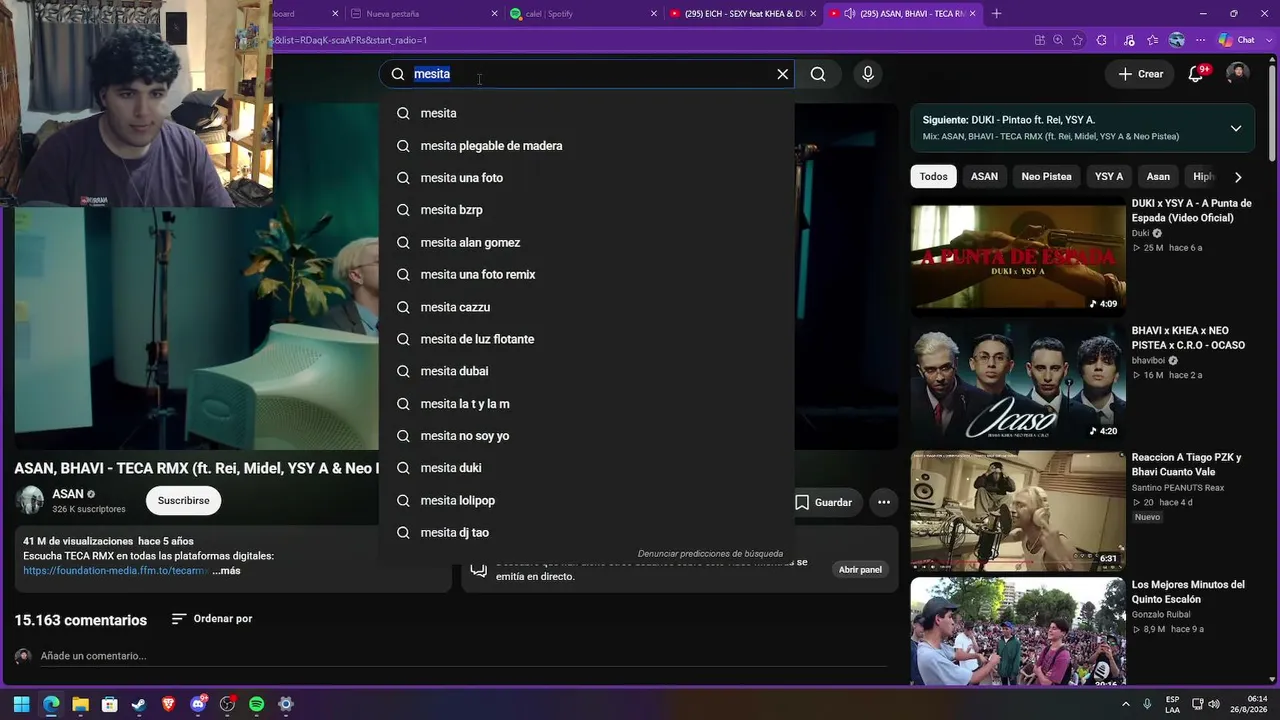Open Steam from the taskbar
1280x720 pixels.
139,704
